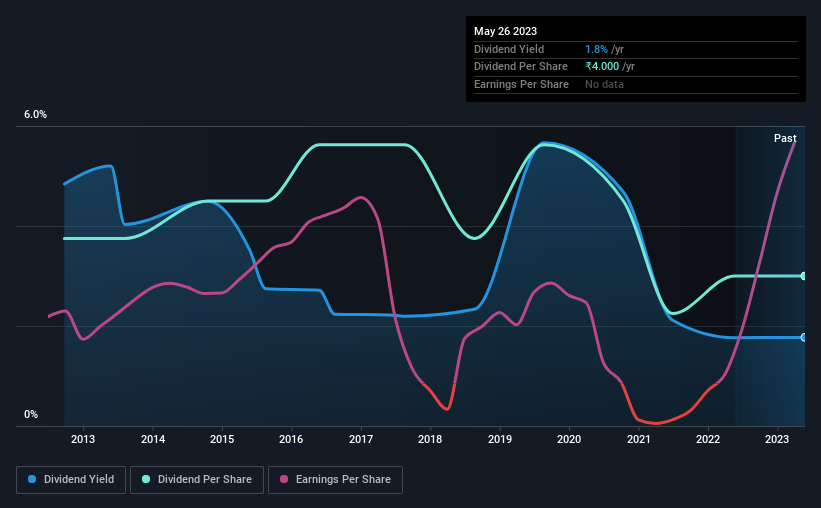821x508 pixels.
Task: Select the 2020 x-axis year label
Action: [569, 439]
